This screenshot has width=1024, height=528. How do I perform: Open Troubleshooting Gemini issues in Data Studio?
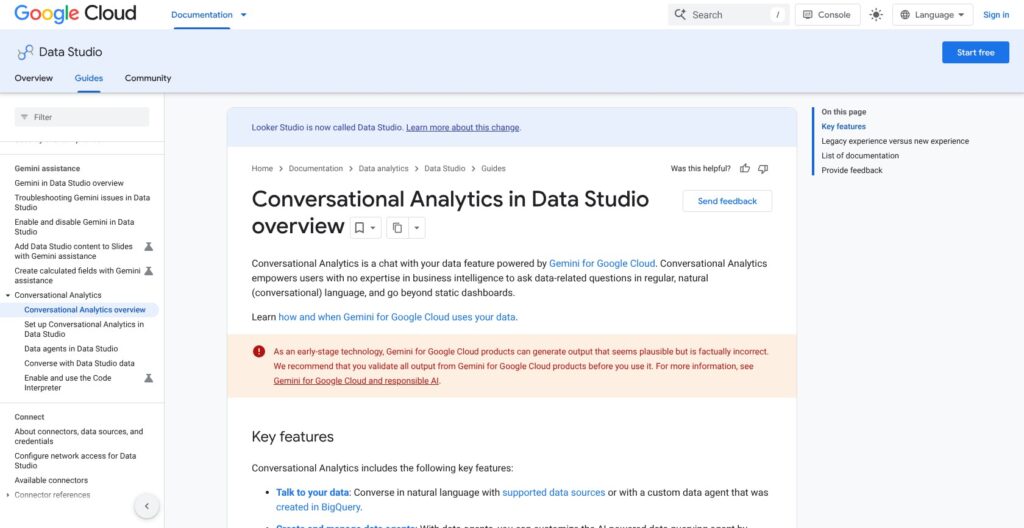tap(82, 202)
